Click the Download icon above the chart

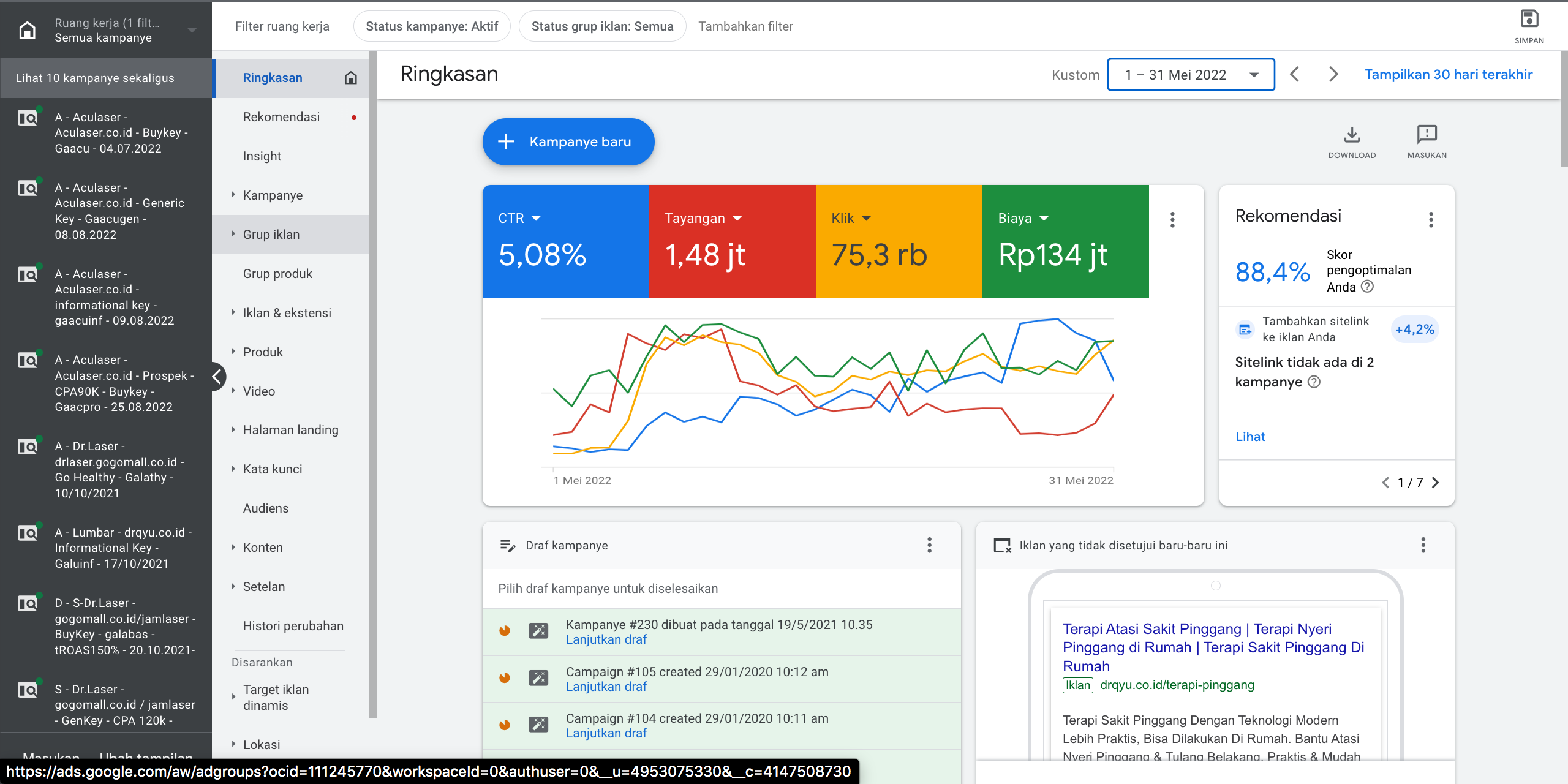pyautogui.click(x=1351, y=135)
